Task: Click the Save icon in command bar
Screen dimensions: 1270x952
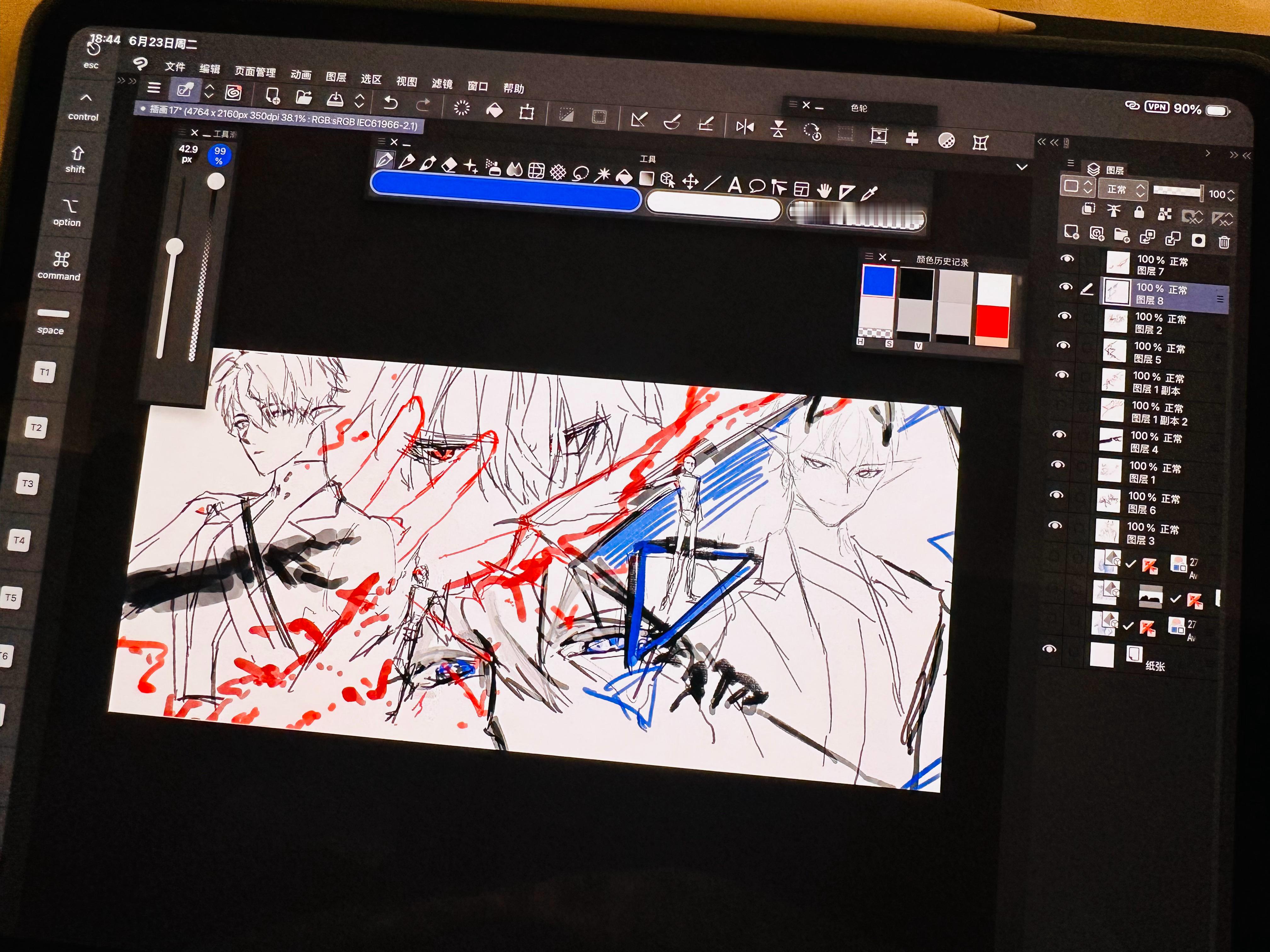Action: pos(335,99)
